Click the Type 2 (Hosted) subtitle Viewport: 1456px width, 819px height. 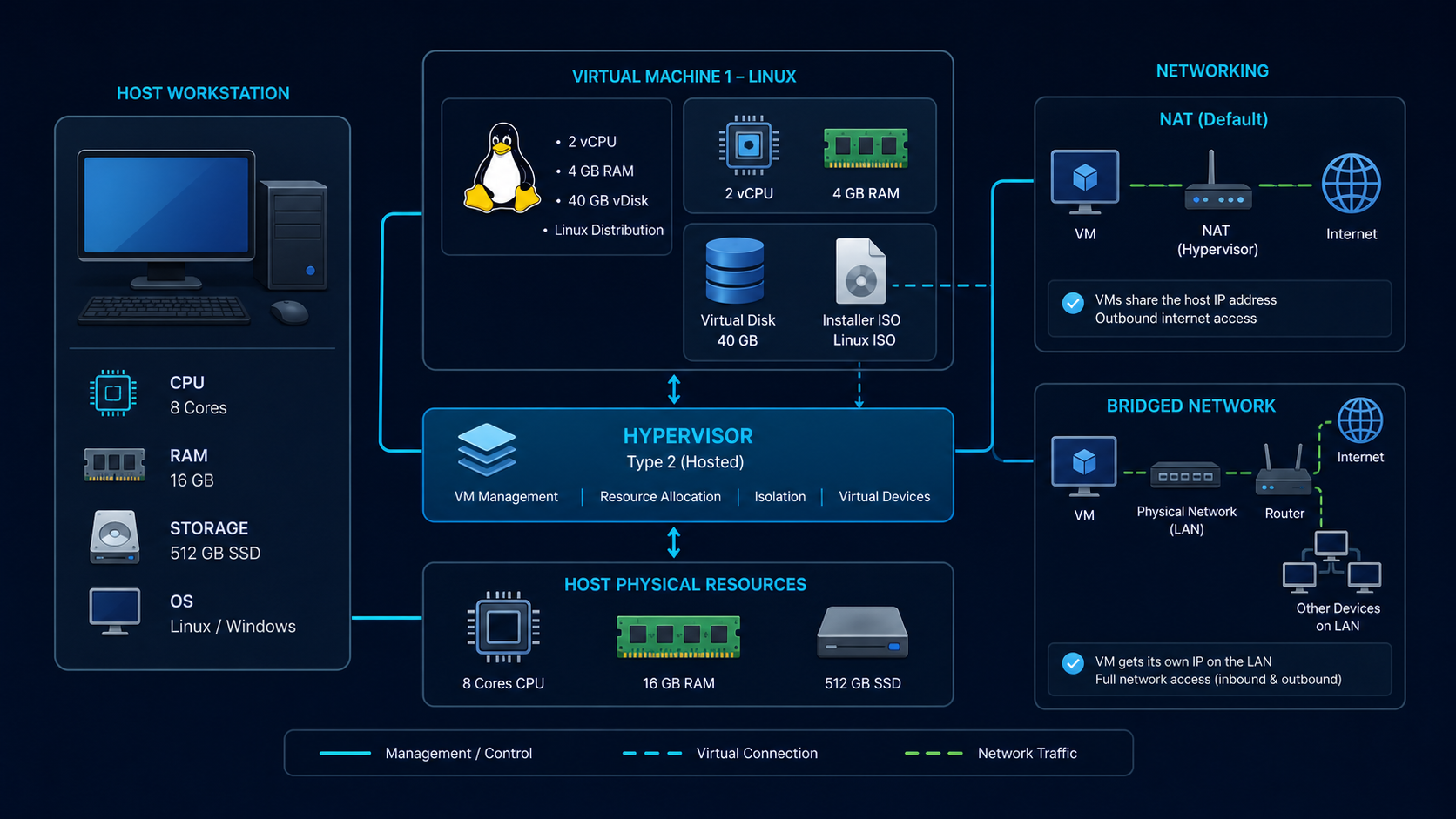coord(685,462)
